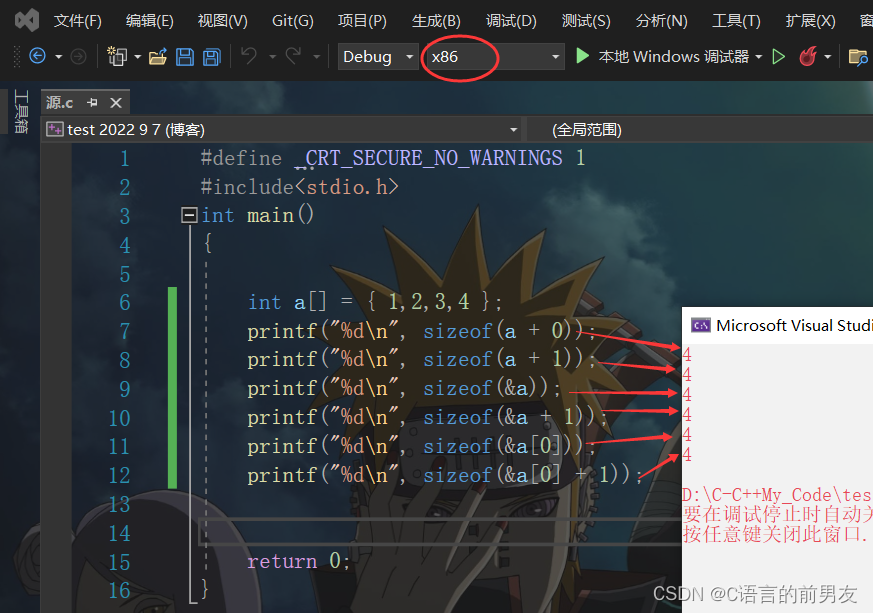
Task: Click the save all icon
Action: click(x=212, y=57)
